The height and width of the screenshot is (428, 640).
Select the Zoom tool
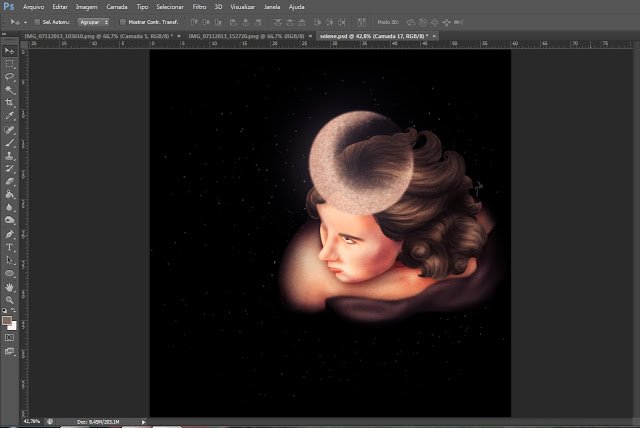[9, 300]
